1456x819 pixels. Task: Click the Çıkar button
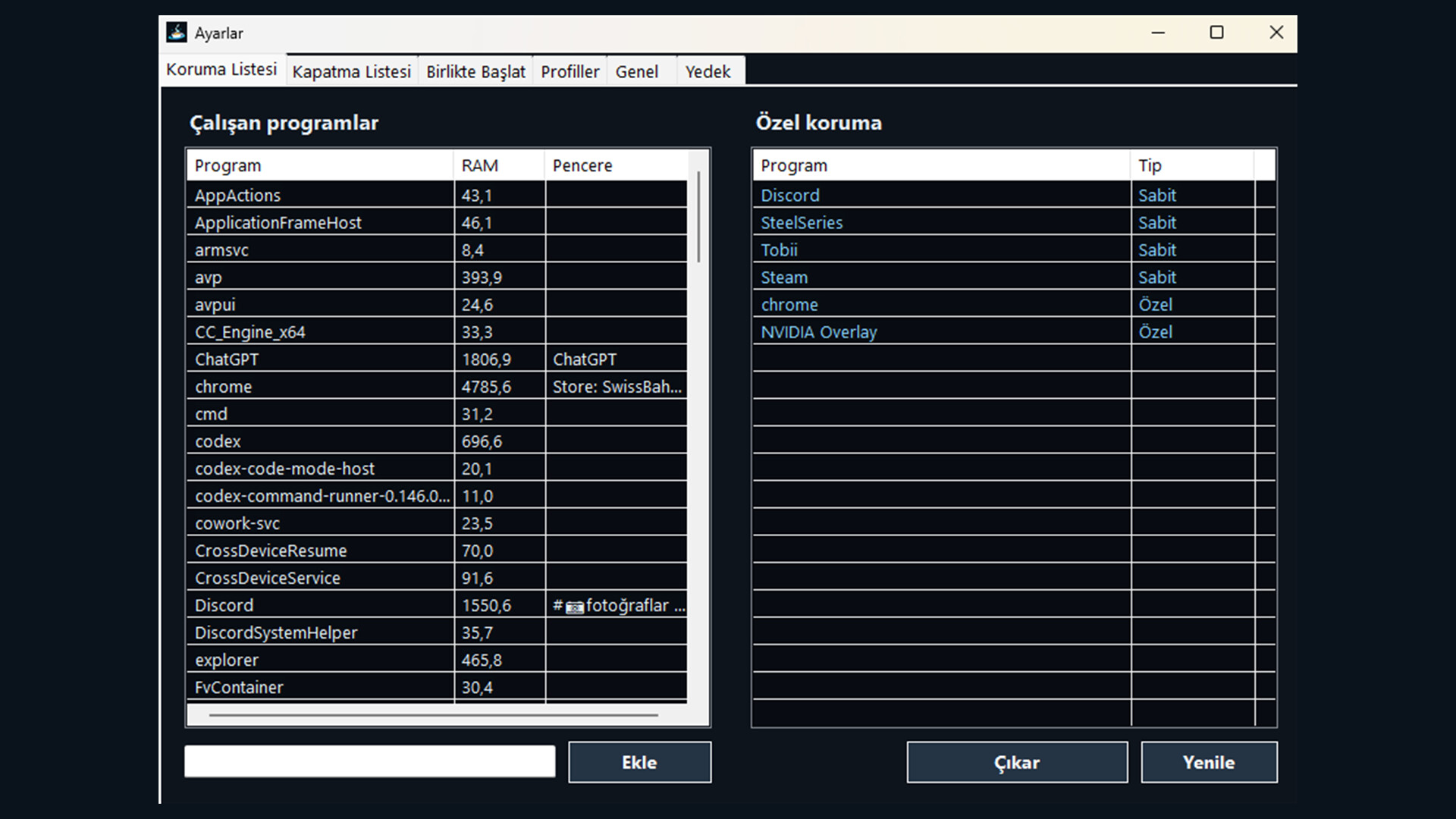(x=1017, y=762)
